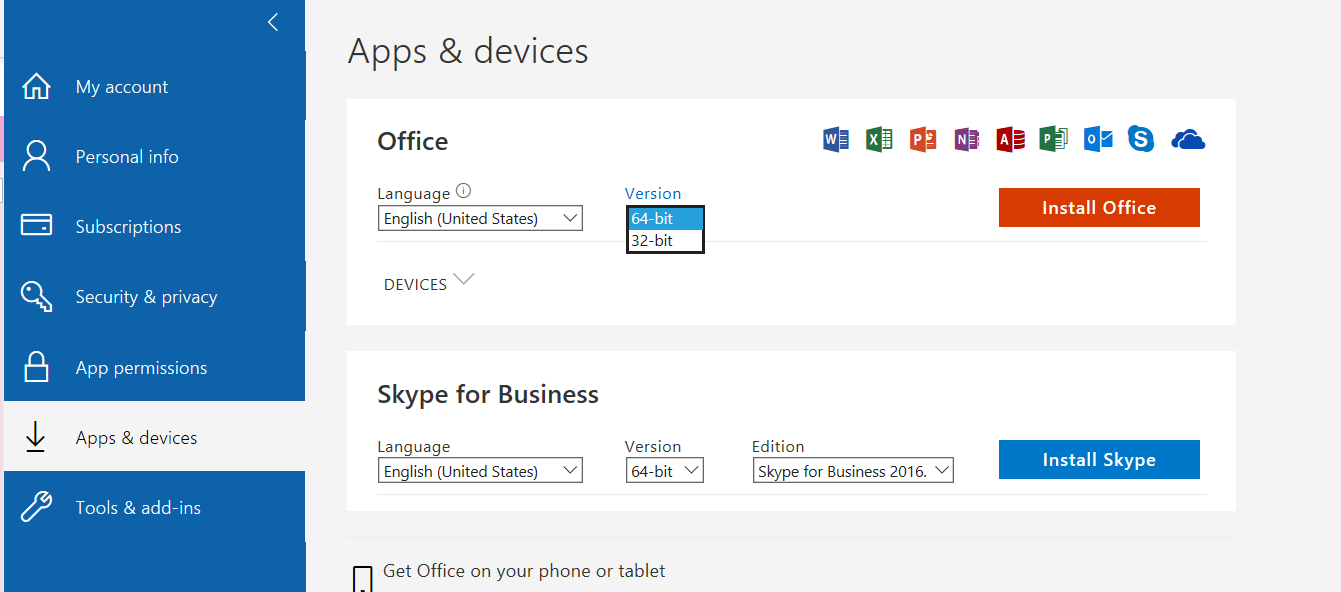Open Skype for Business Edition dropdown
The width and height of the screenshot is (1341, 592).
click(853, 471)
